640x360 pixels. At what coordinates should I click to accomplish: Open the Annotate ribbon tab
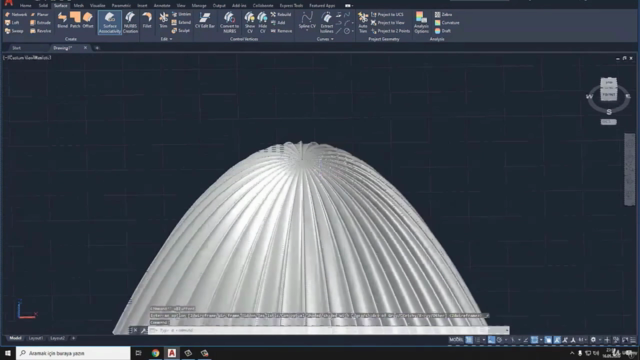[162, 6]
